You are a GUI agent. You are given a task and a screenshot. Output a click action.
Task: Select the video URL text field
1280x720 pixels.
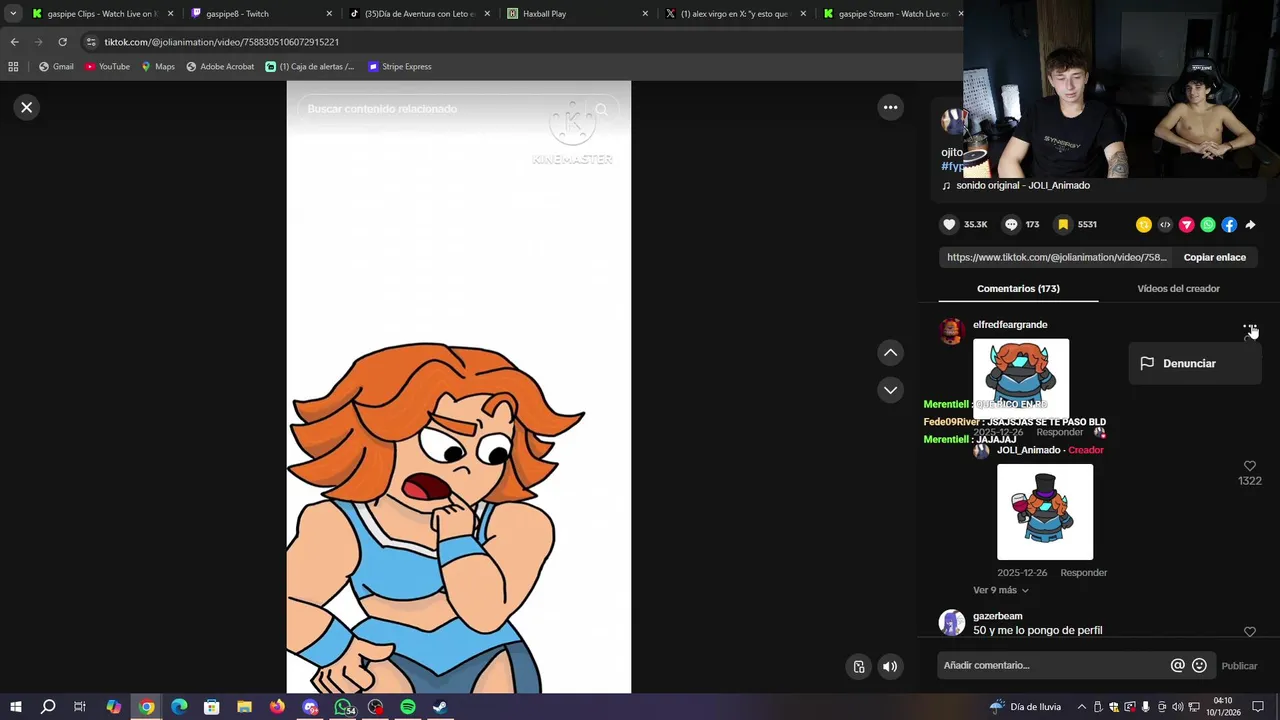coord(1057,257)
